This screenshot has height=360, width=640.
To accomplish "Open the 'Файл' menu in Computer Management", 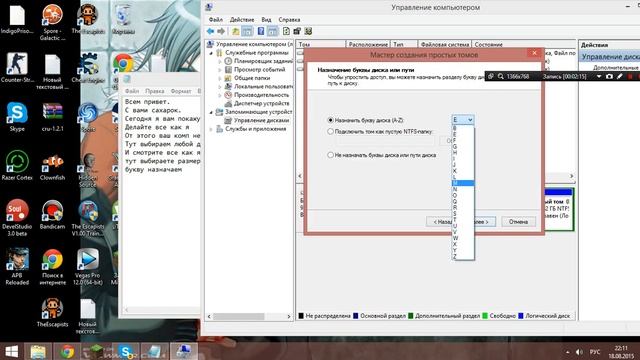I will pos(216,20).
